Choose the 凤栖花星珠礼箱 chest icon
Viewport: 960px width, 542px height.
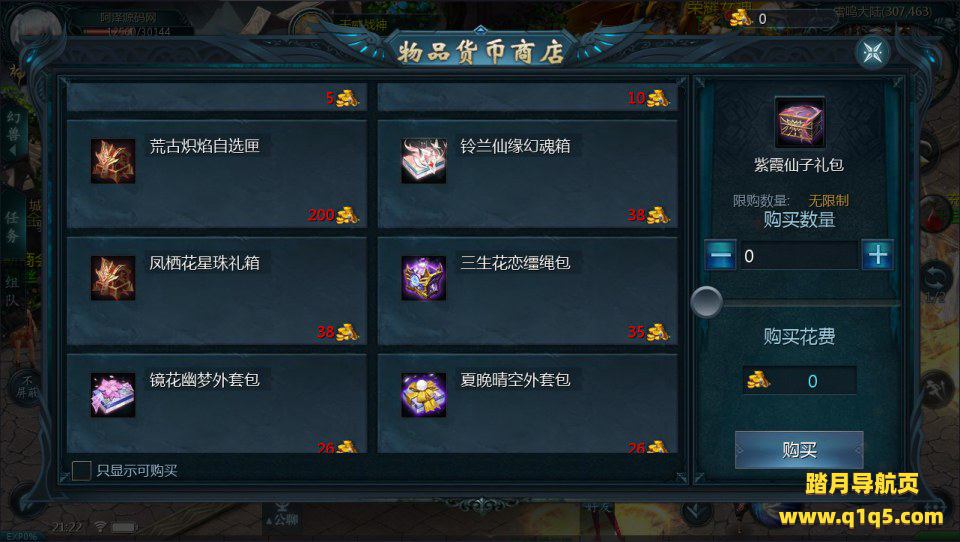(x=113, y=278)
